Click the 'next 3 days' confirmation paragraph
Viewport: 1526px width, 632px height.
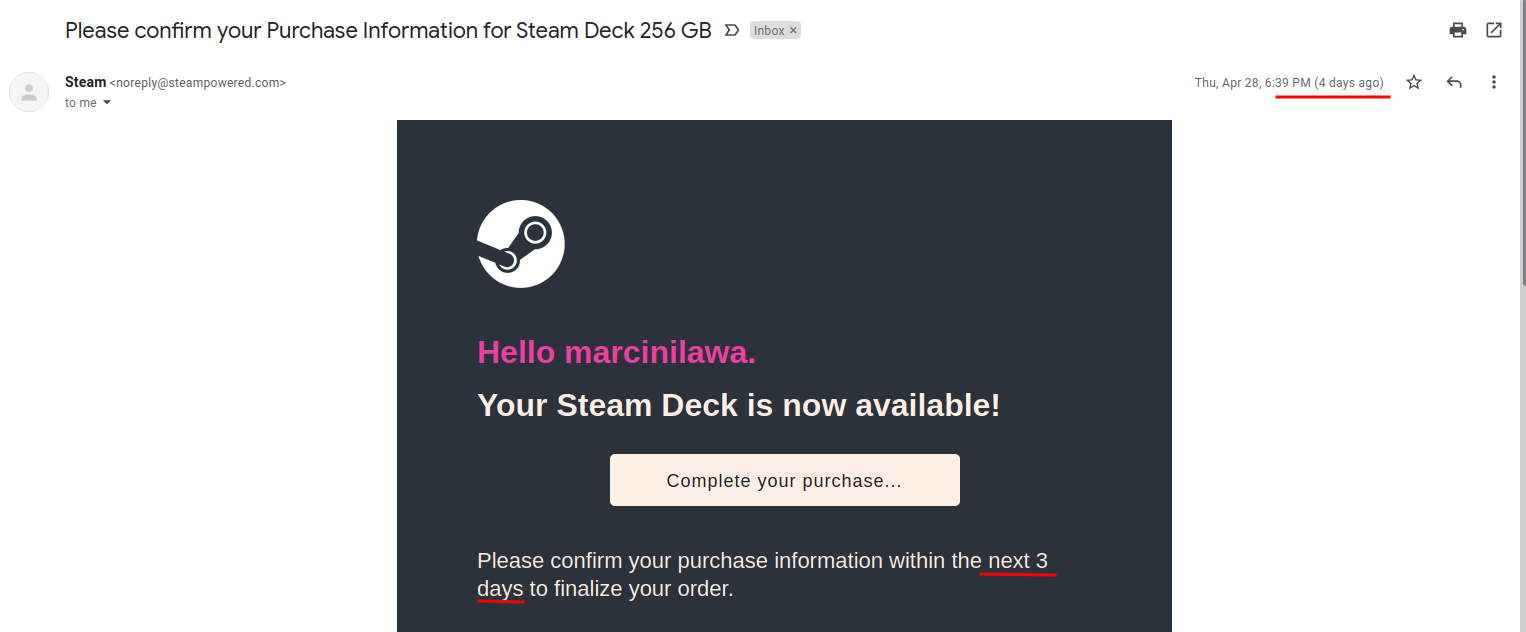[763, 575]
